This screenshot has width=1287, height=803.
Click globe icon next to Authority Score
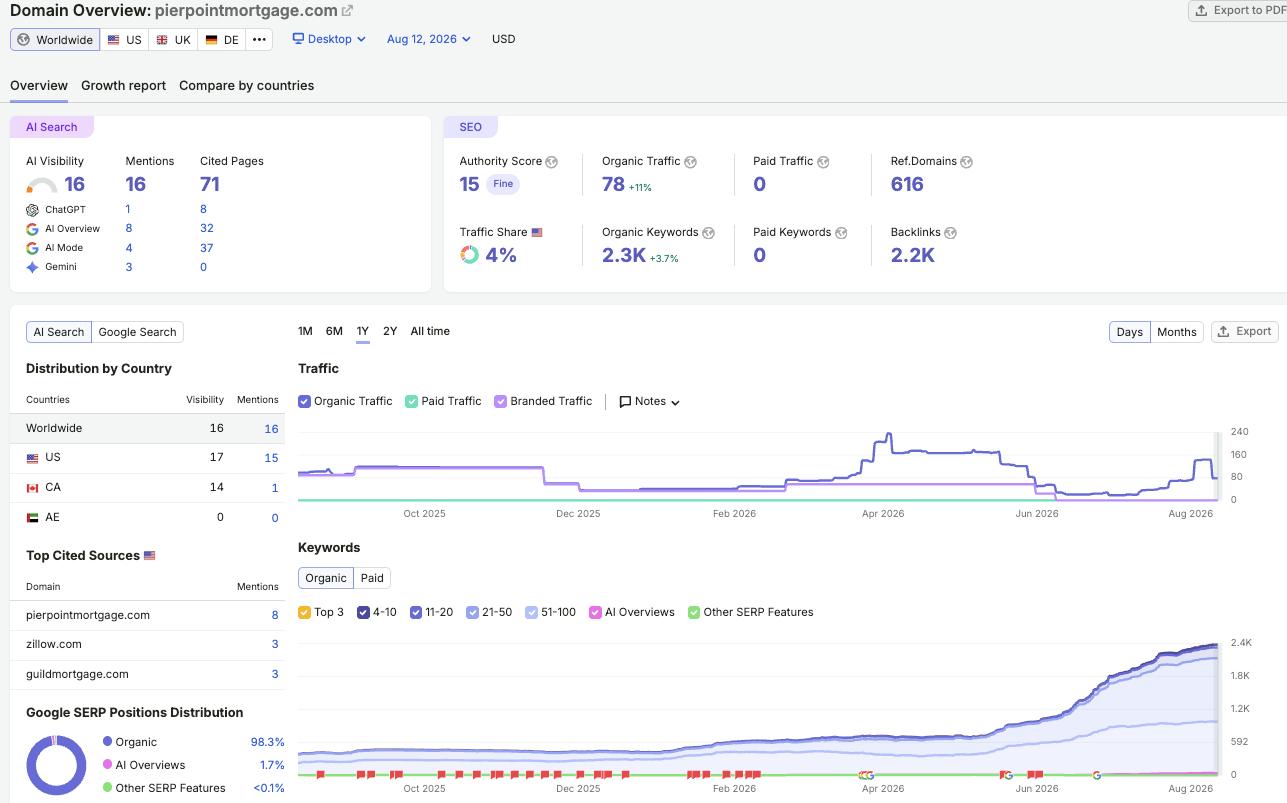coord(552,162)
